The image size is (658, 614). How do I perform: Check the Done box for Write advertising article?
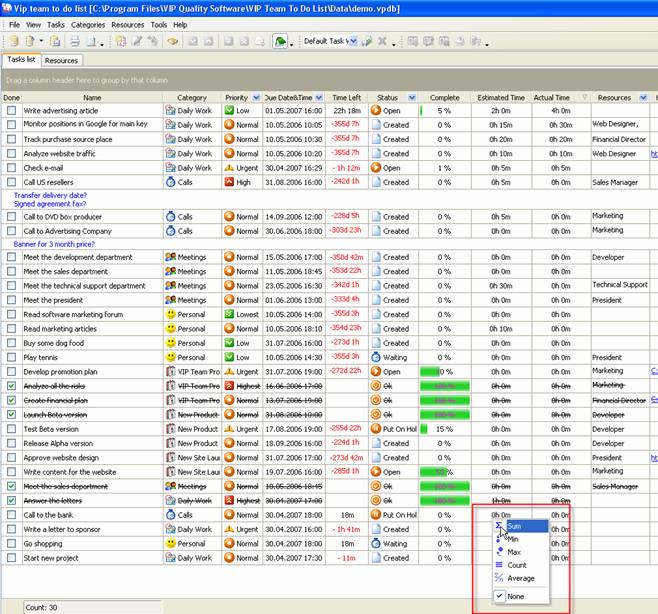11,111
